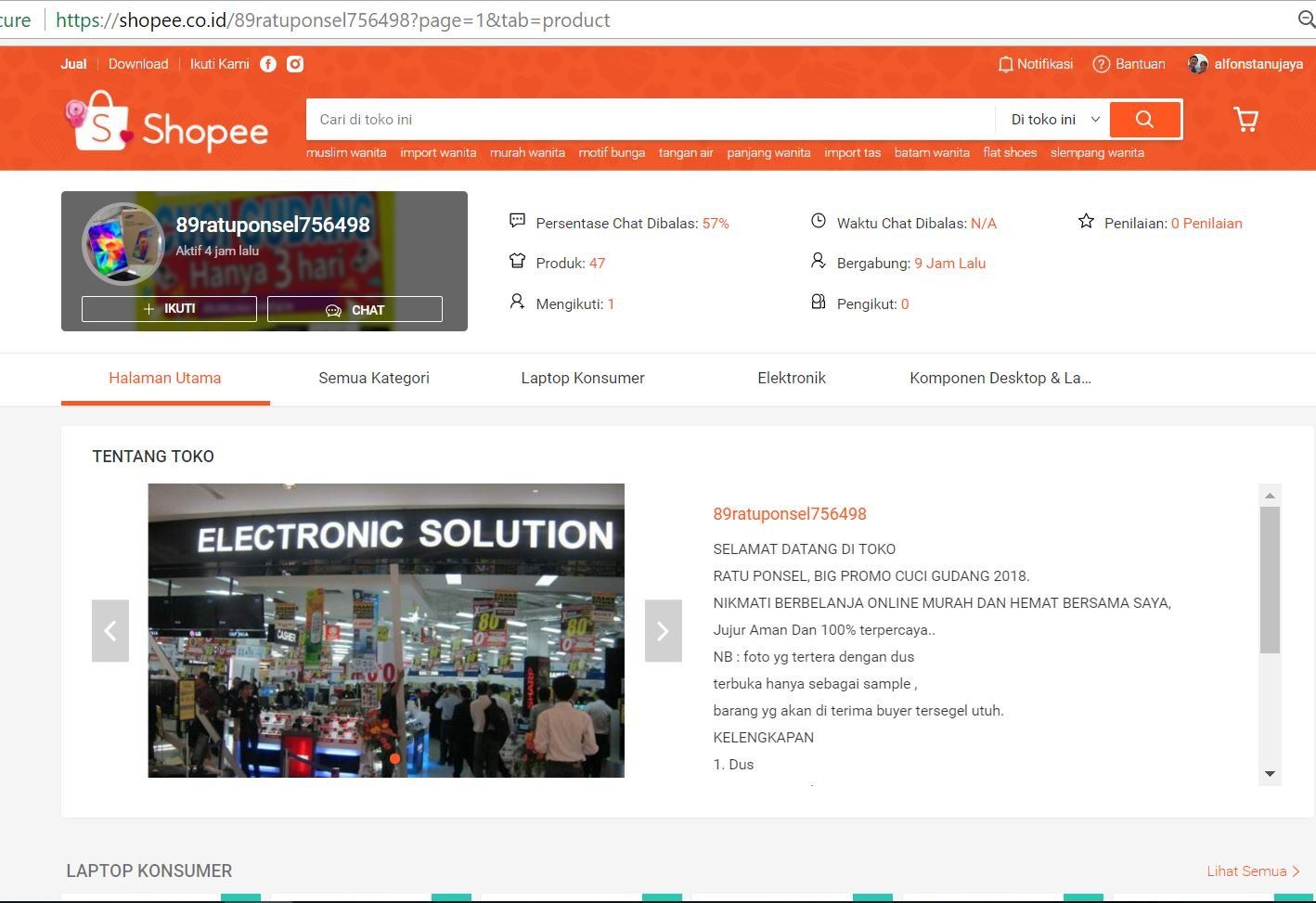Open Shopee Instagram page icon
Viewport: 1316px width, 903px height.
[x=295, y=64]
